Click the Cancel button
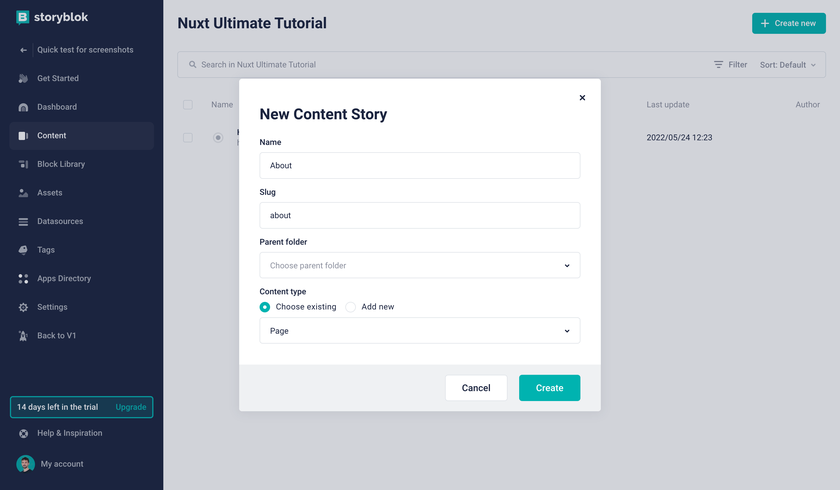Screen dimensions: 840x490 click(476, 388)
